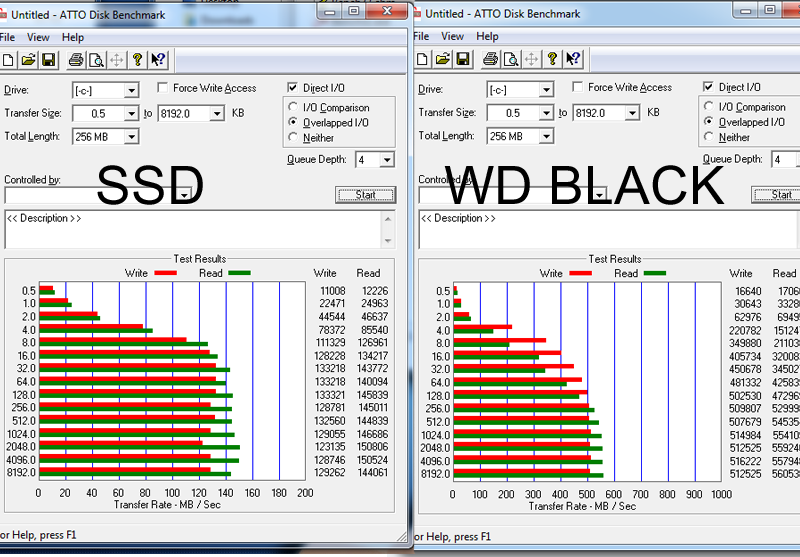Open Queue Depth dropdown in SSD window
The width and height of the screenshot is (800, 557).
pos(387,160)
